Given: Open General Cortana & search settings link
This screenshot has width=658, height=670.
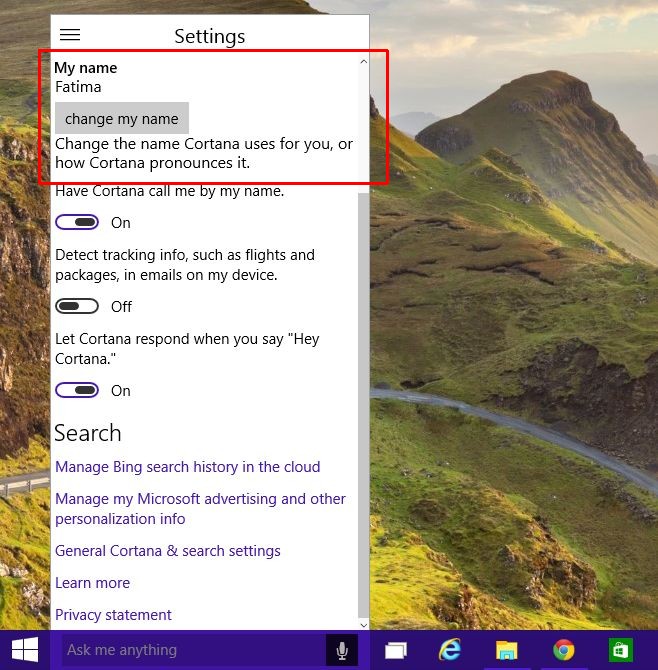Looking at the screenshot, I should coord(168,551).
